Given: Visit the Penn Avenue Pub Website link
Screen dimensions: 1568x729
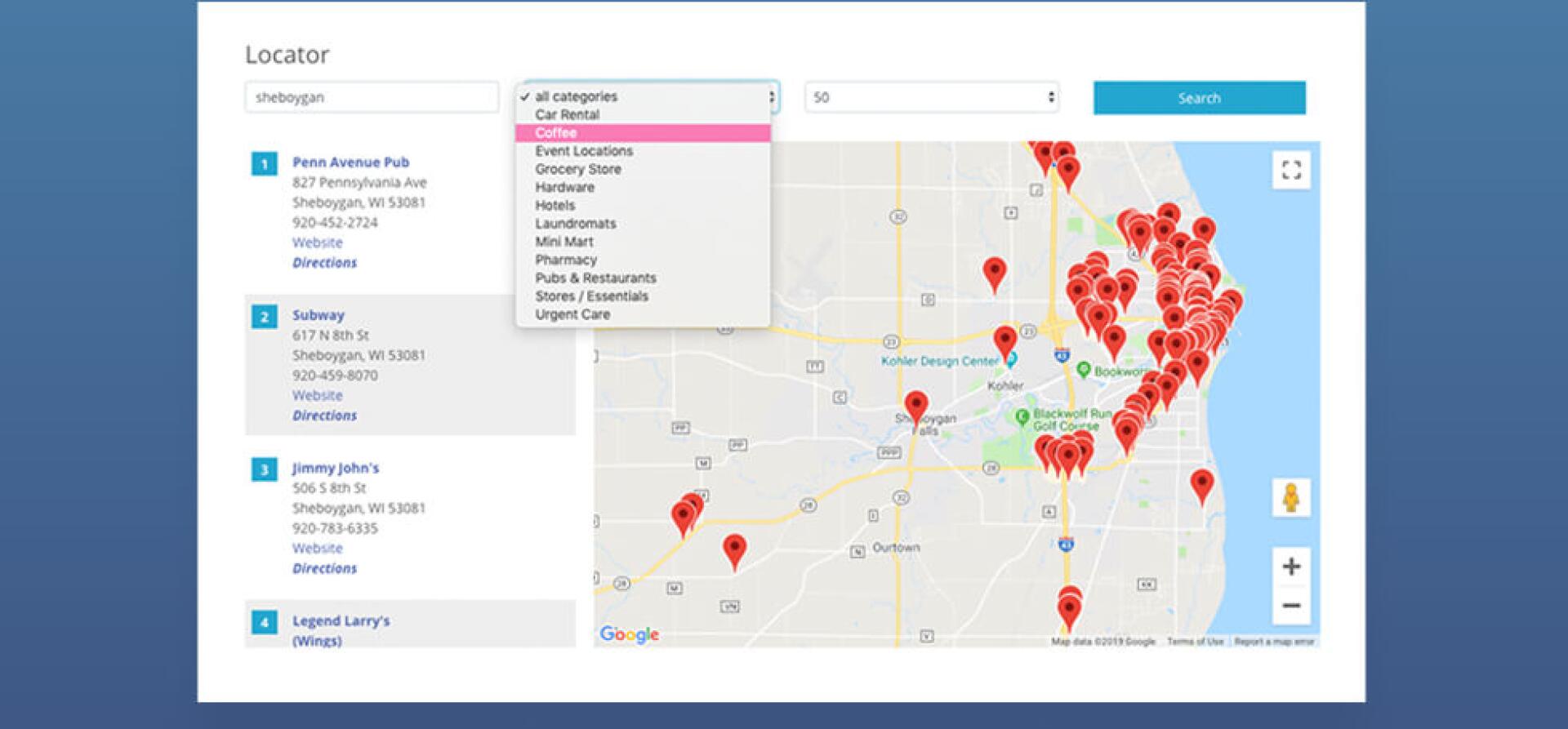Looking at the screenshot, I should (318, 242).
